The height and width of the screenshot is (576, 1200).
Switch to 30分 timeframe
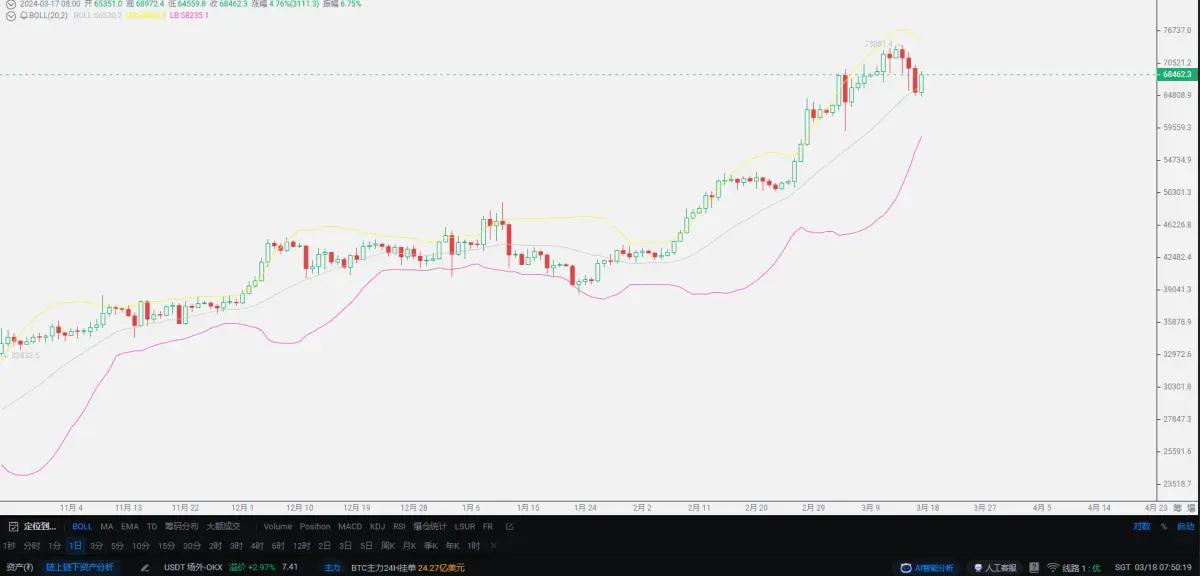(x=192, y=546)
